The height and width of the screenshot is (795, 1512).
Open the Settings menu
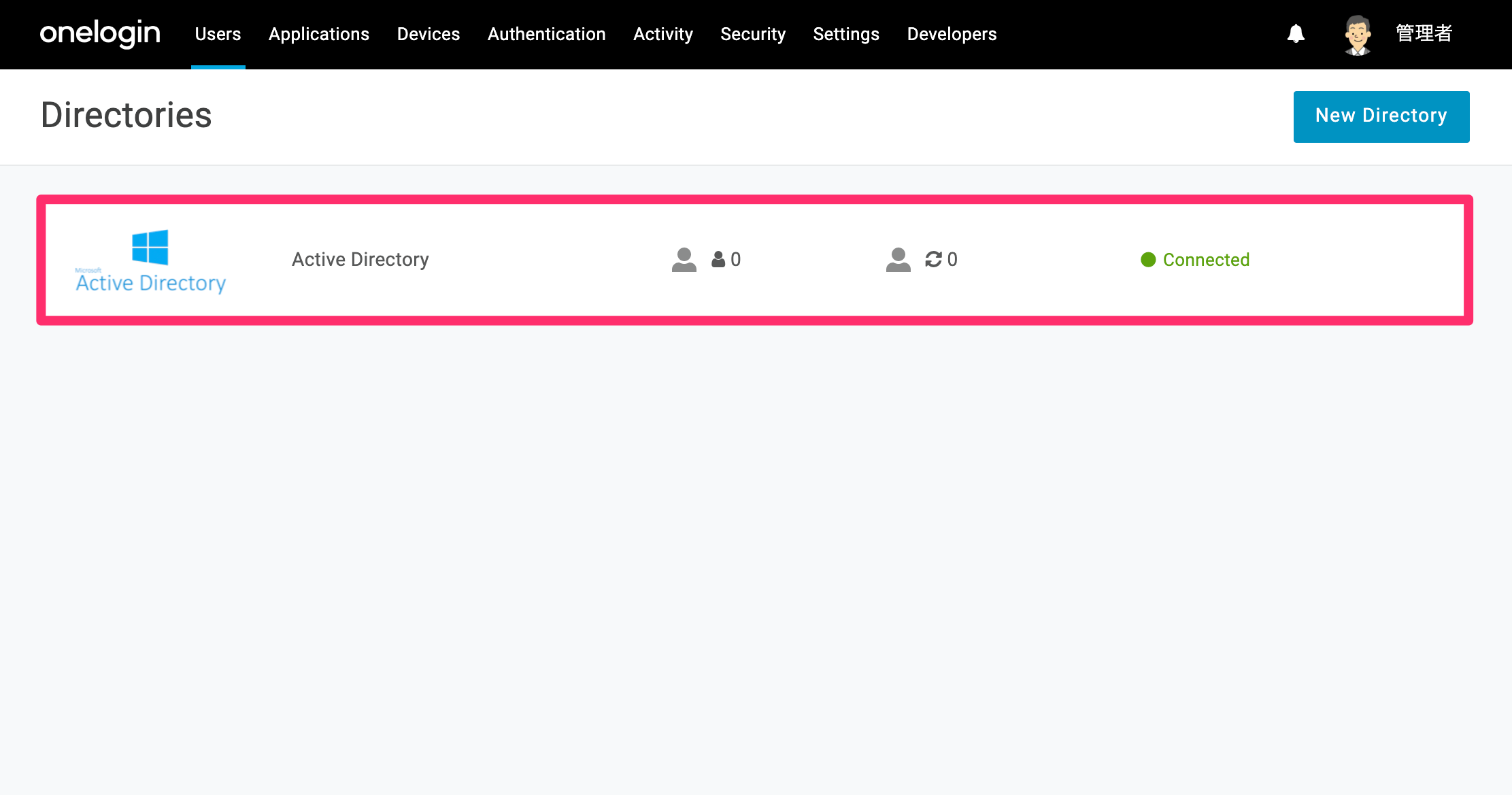846,34
